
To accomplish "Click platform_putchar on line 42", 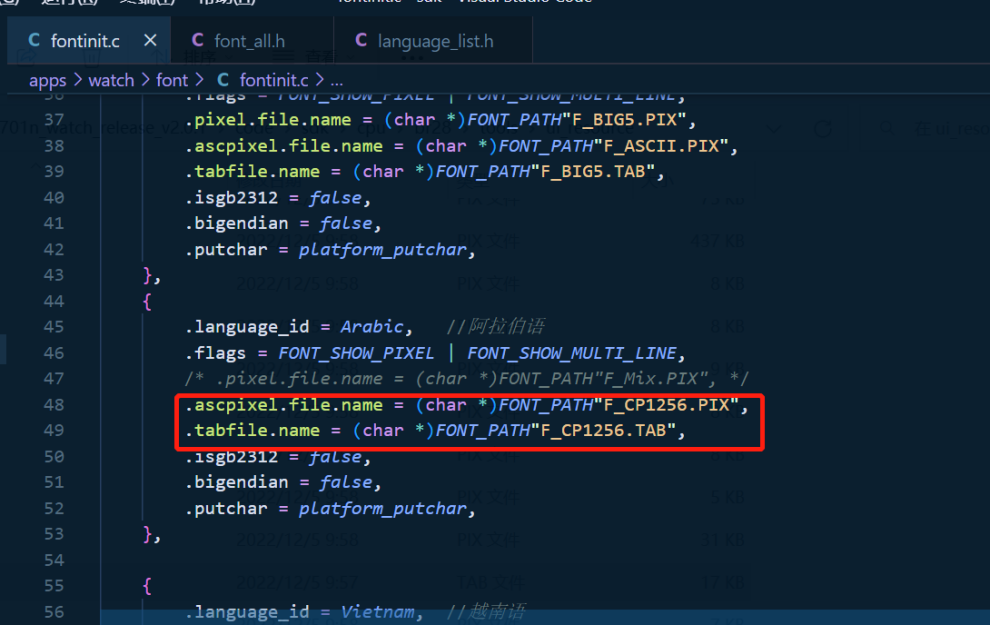I will [x=382, y=250].
